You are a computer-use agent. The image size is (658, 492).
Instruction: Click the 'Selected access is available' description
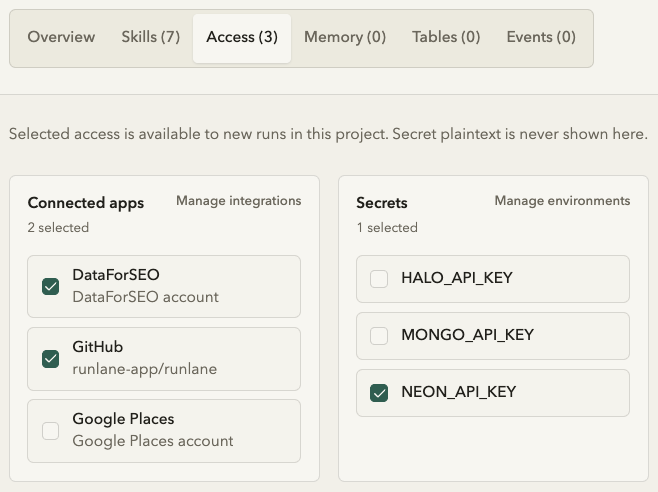coord(328,134)
